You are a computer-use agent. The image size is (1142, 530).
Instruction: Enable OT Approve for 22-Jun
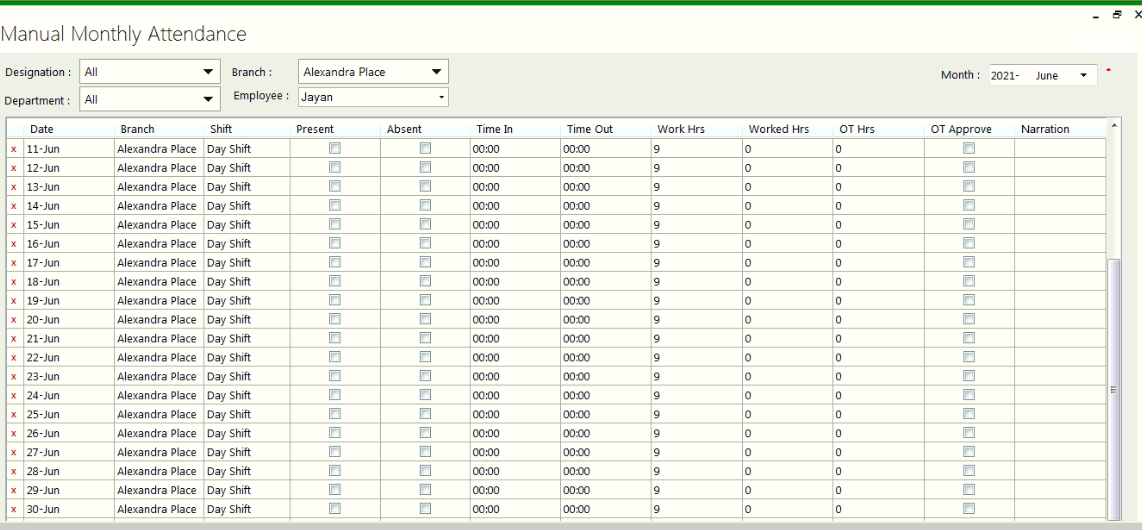(x=968, y=358)
